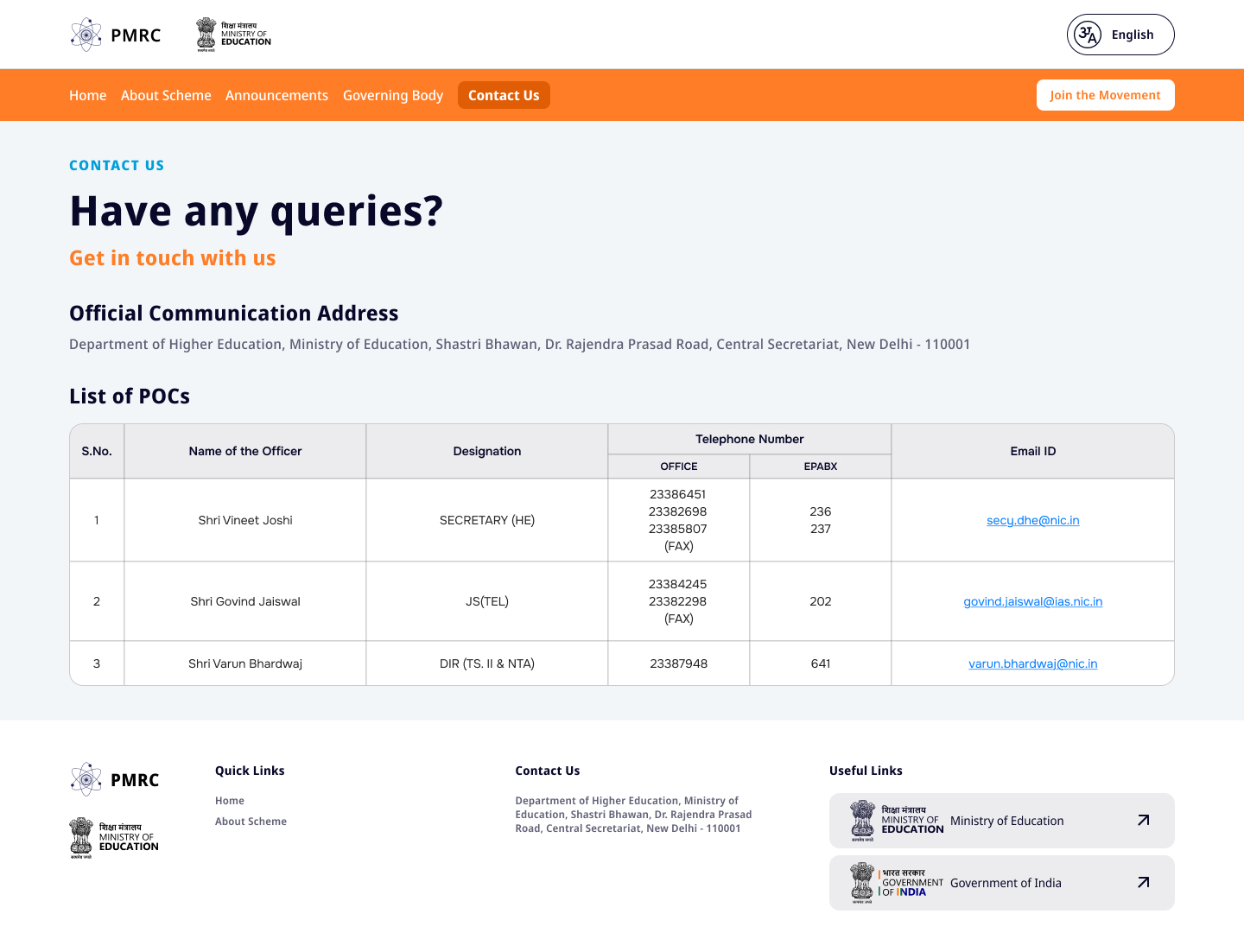Navigate to Announcements

(276, 95)
